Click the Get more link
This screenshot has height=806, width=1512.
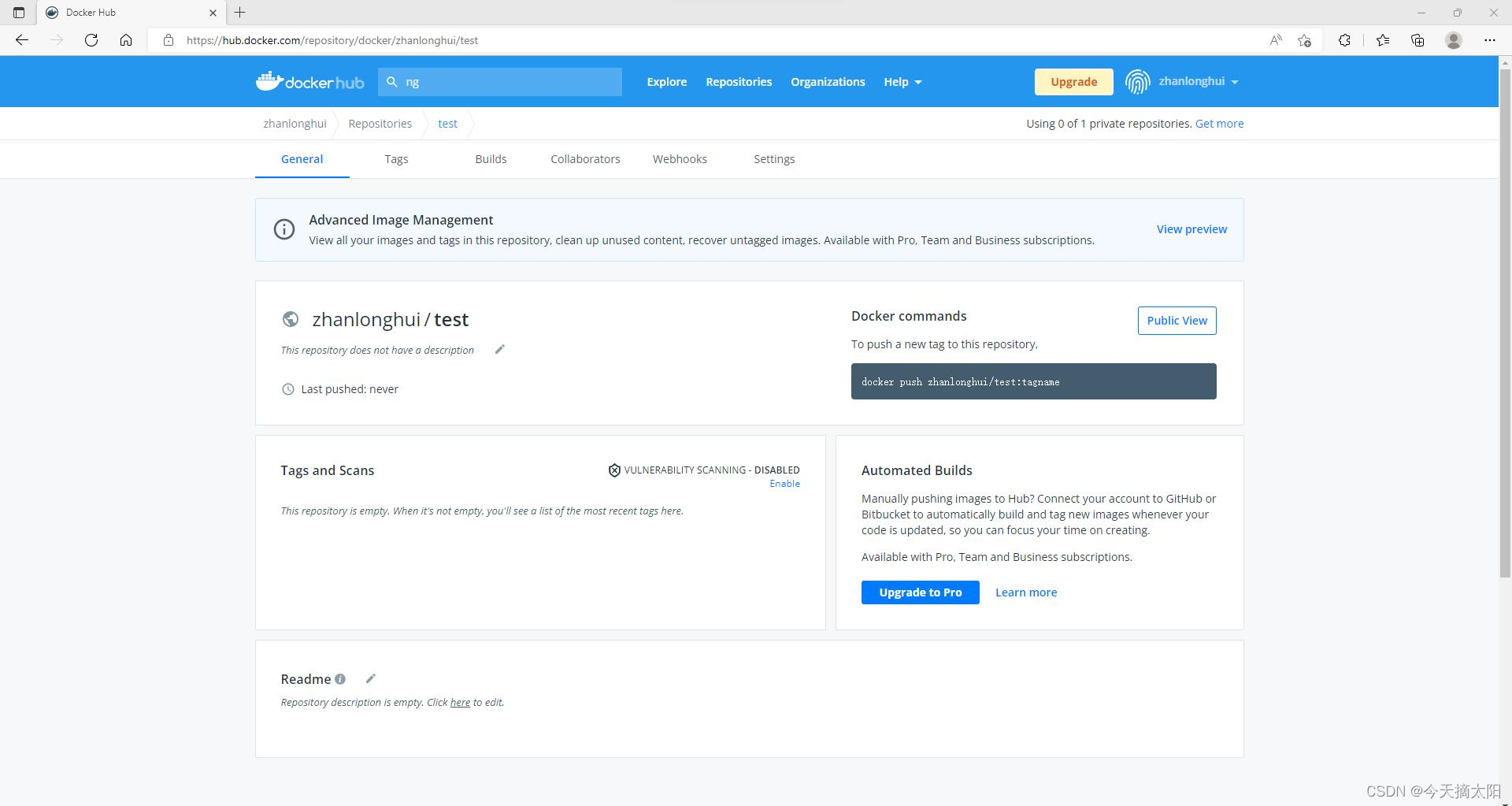pyautogui.click(x=1220, y=124)
